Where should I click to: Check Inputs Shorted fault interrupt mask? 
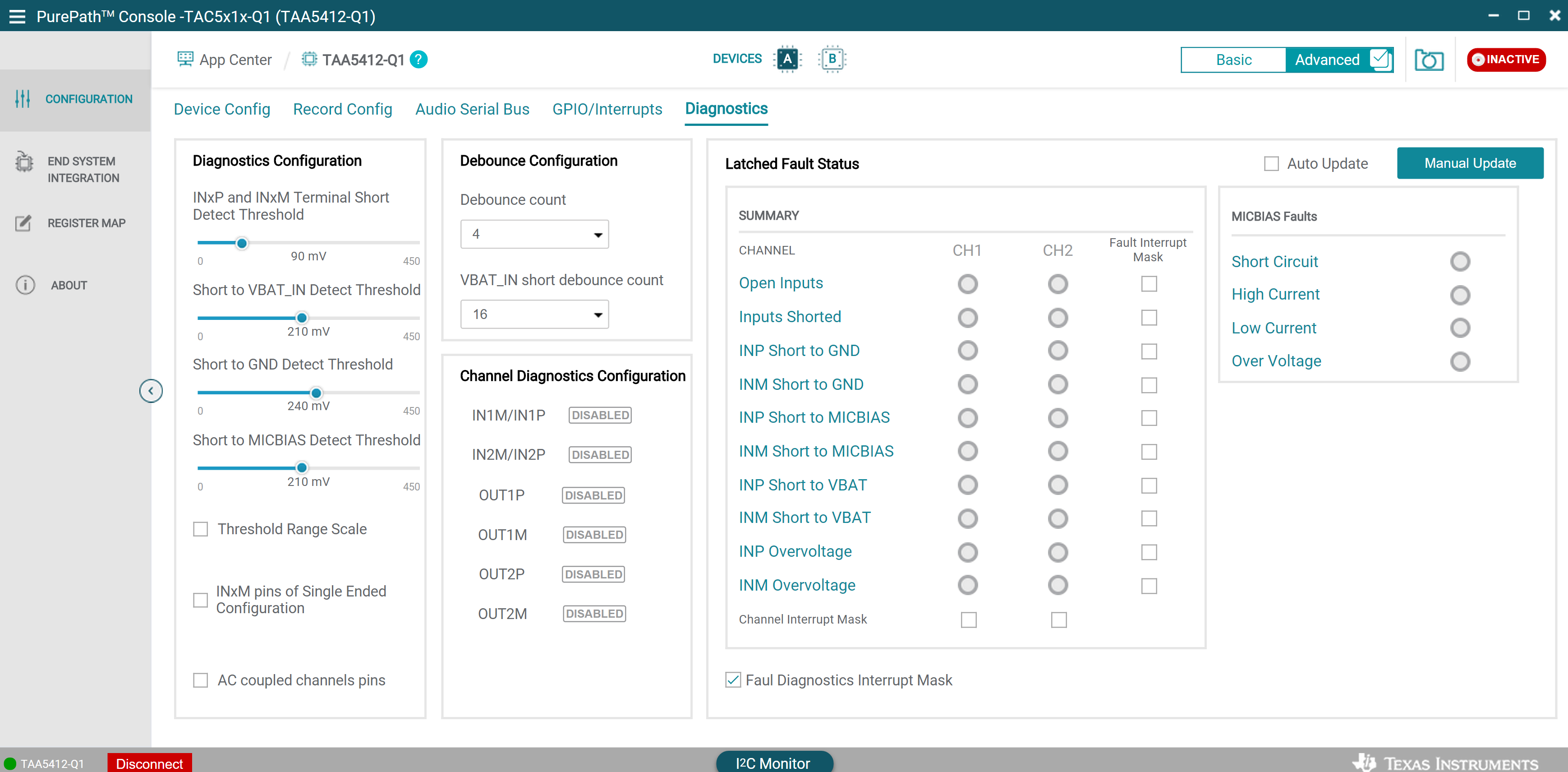[1149, 317]
